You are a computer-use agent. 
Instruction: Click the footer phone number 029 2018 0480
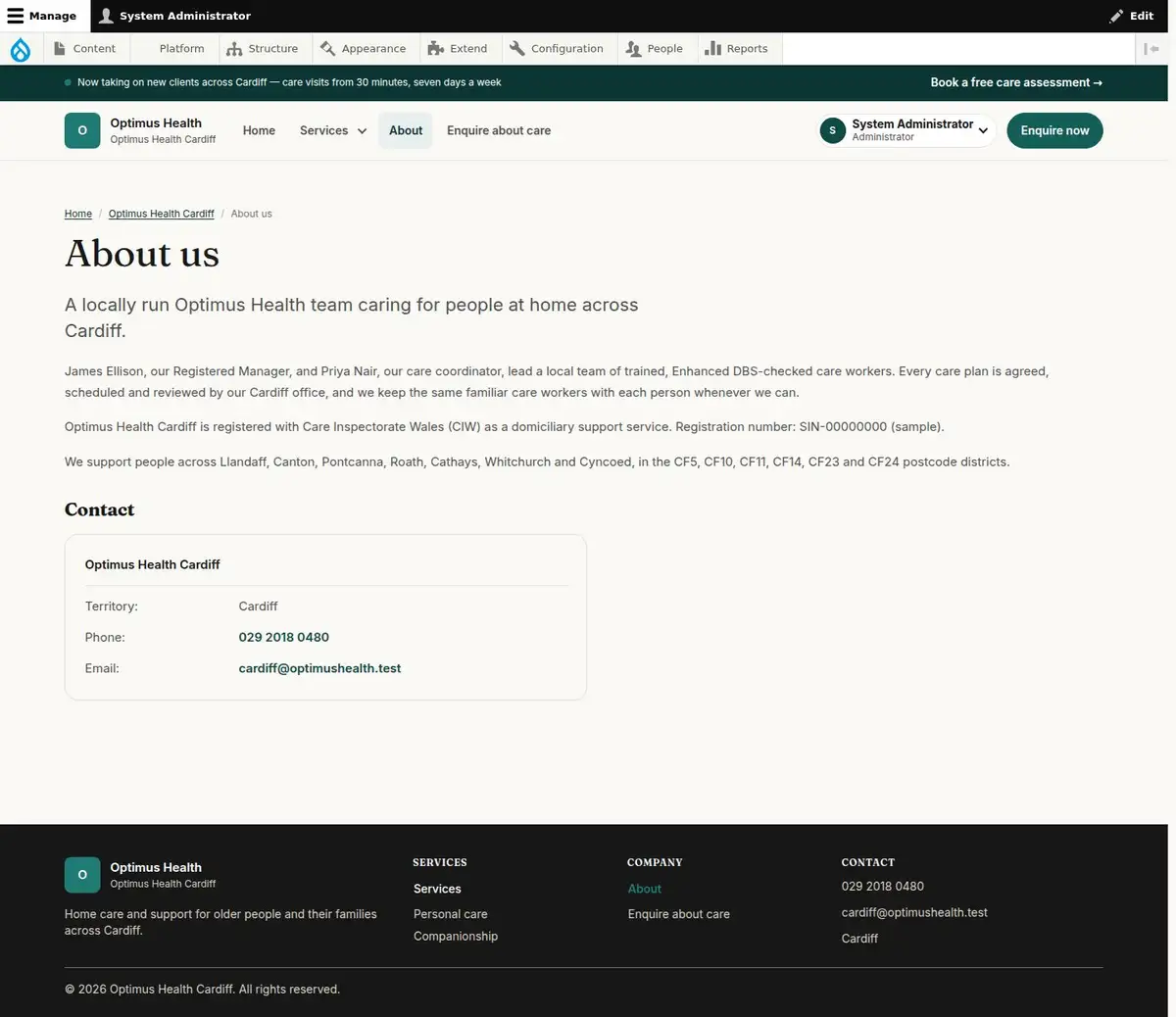click(883, 887)
